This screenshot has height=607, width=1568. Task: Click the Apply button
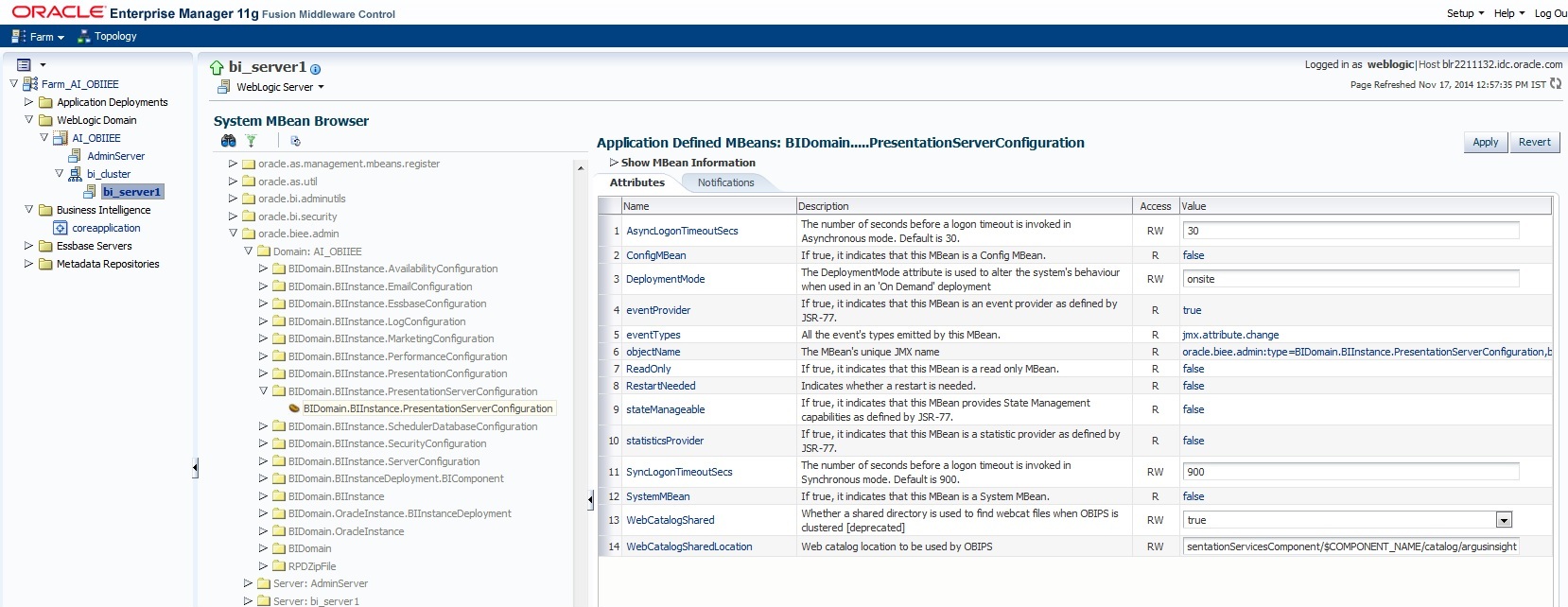[1485, 142]
